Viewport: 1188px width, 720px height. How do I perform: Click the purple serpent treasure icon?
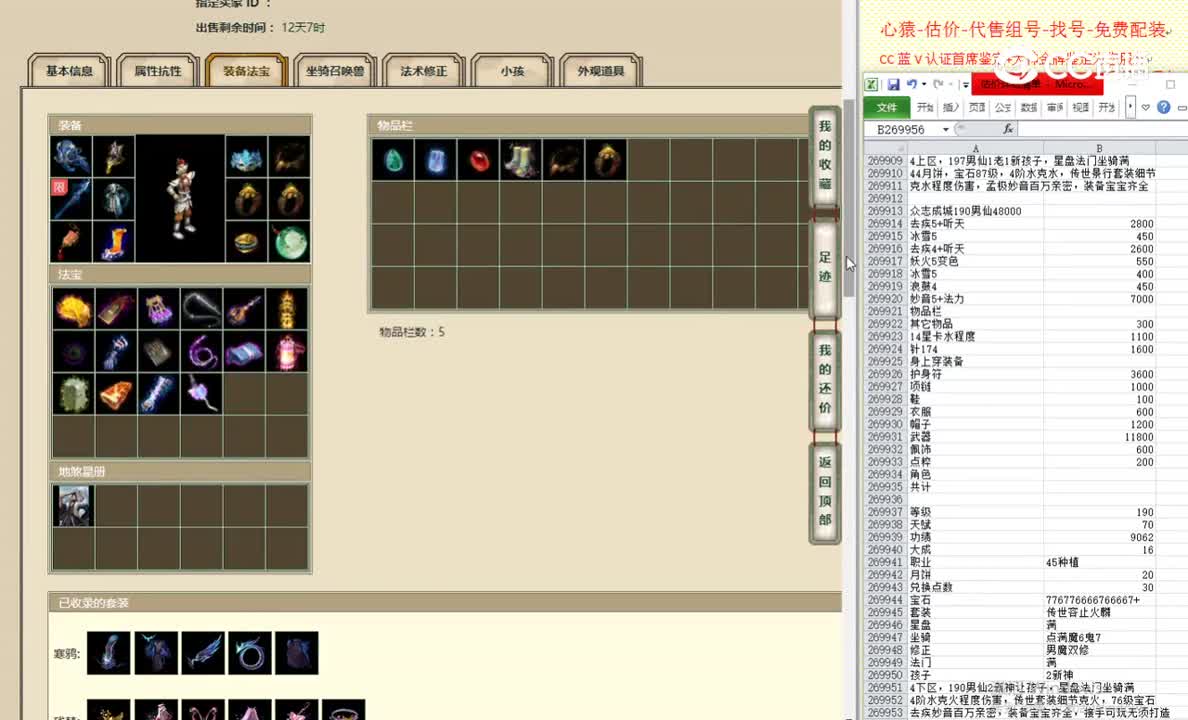coord(202,352)
